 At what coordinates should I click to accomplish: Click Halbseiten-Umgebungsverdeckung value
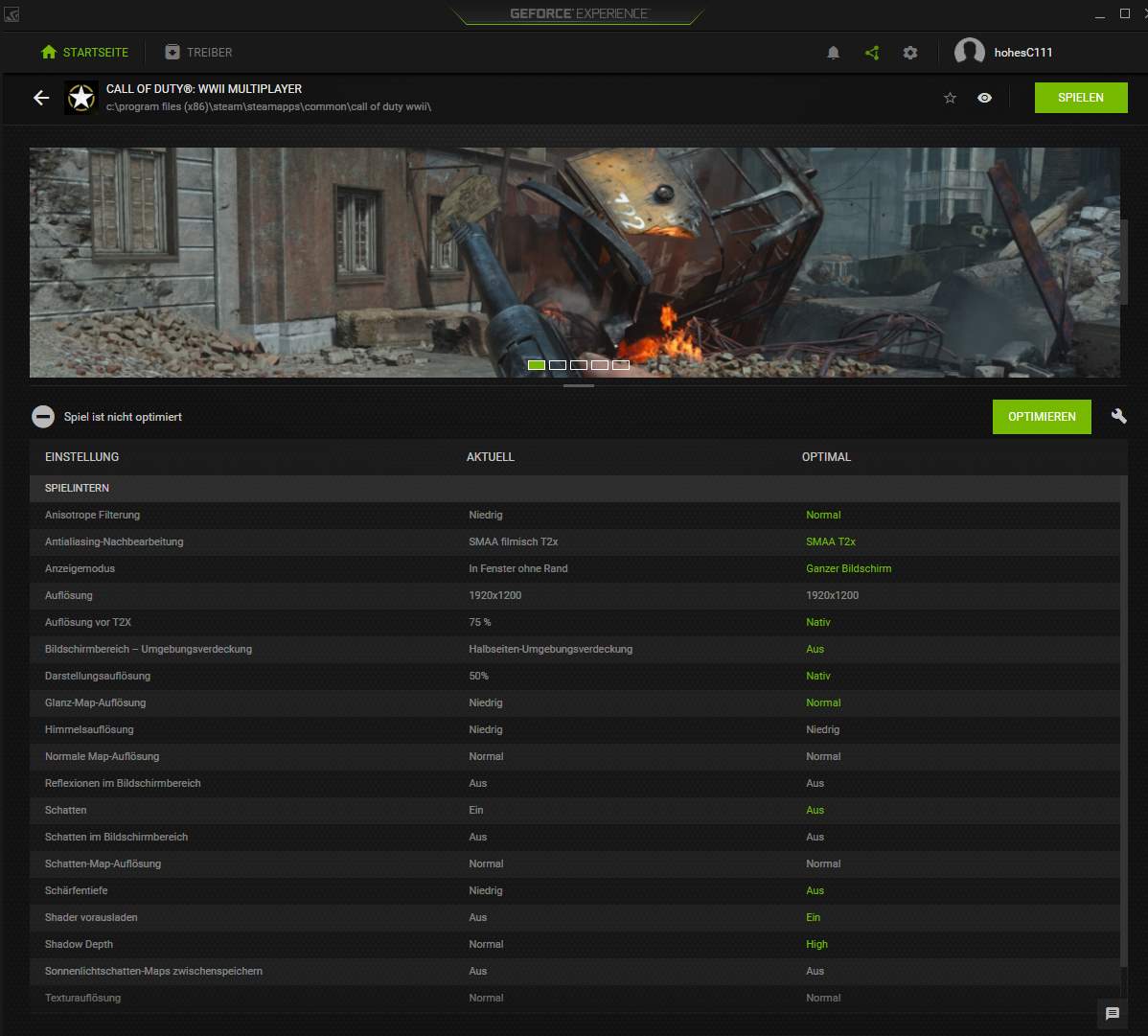pyautogui.click(x=551, y=650)
